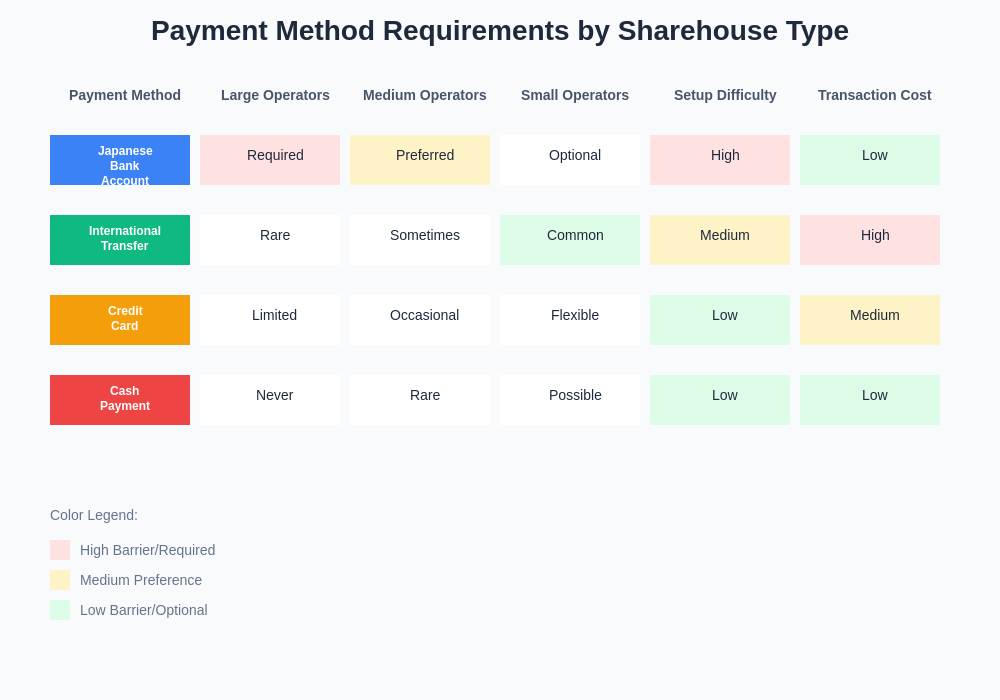Select the Never cell for Cash Payment
Screen dimensions: 1000x700
point(270,399)
